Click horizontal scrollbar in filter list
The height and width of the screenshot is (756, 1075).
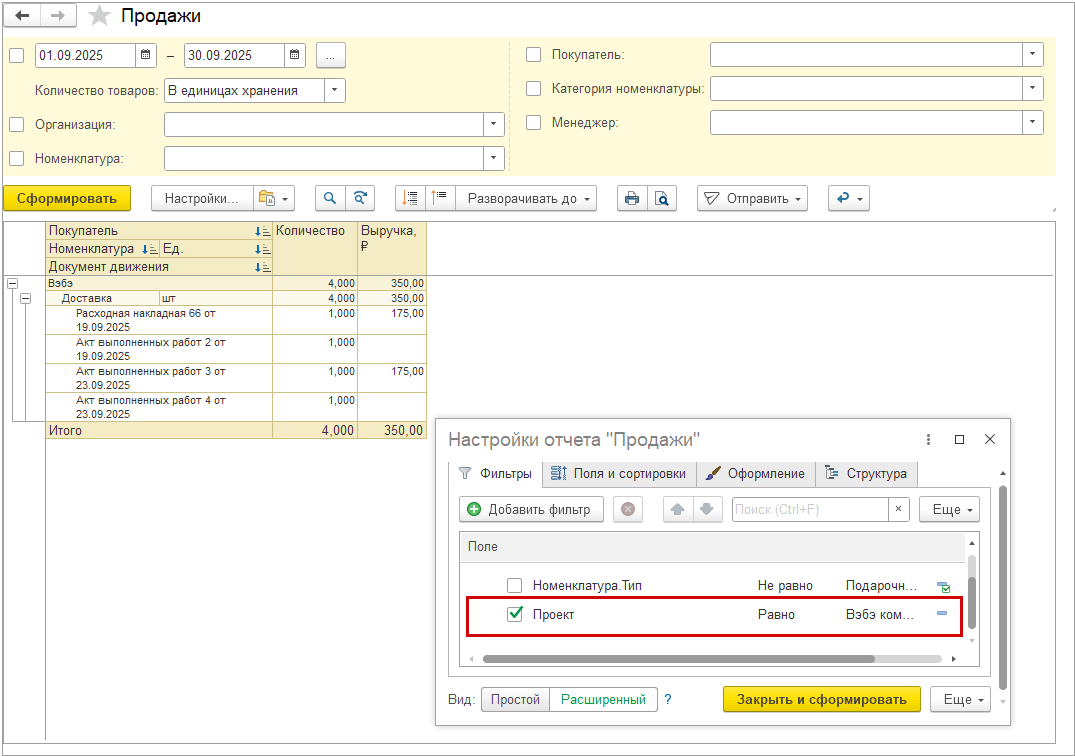[x=678, y=659]
